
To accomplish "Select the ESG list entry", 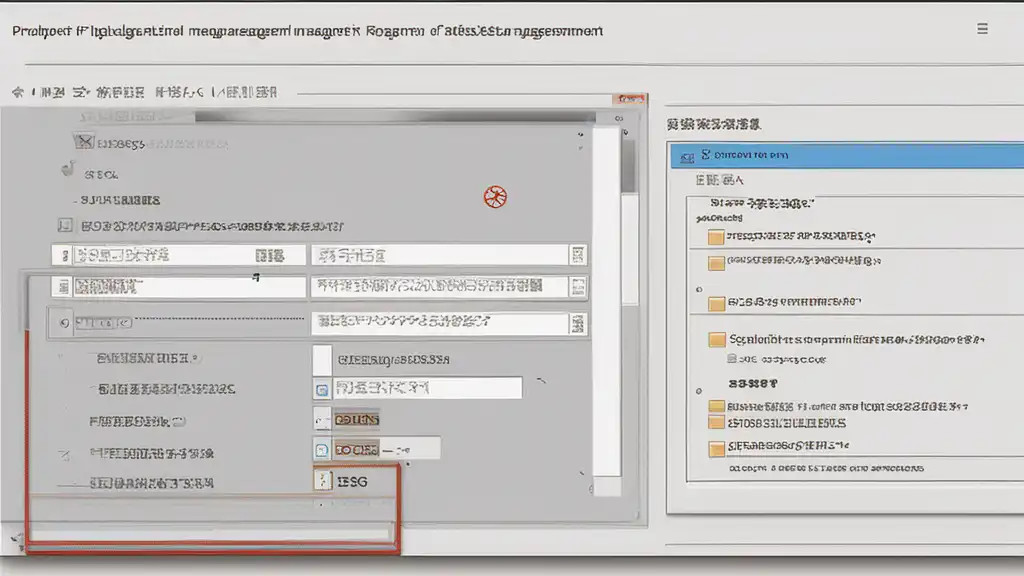I will click(x=353, y=482).
